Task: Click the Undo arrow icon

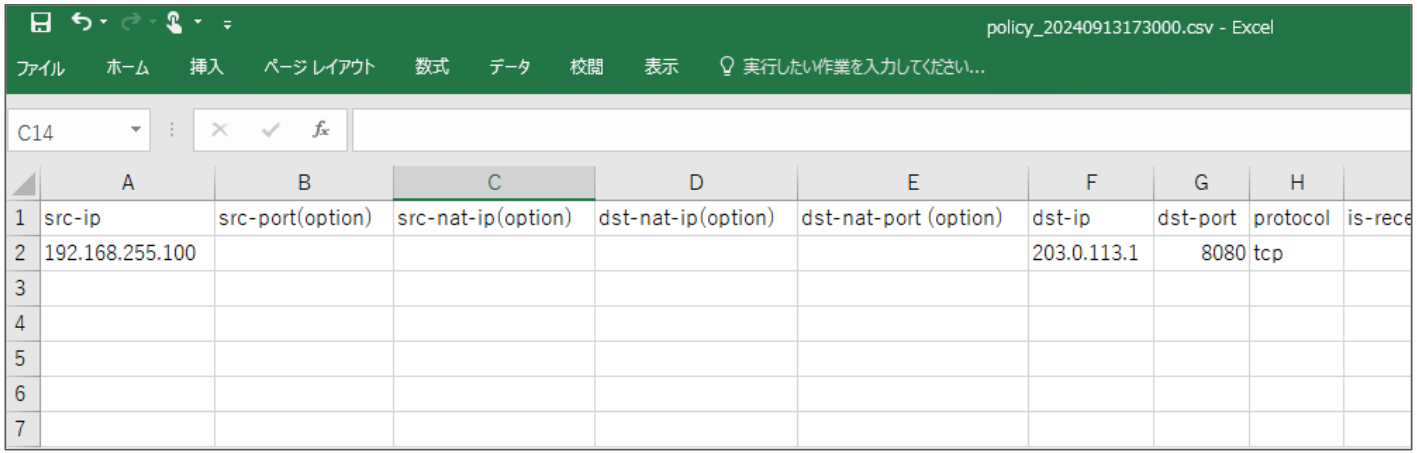Action: [81, 22]
